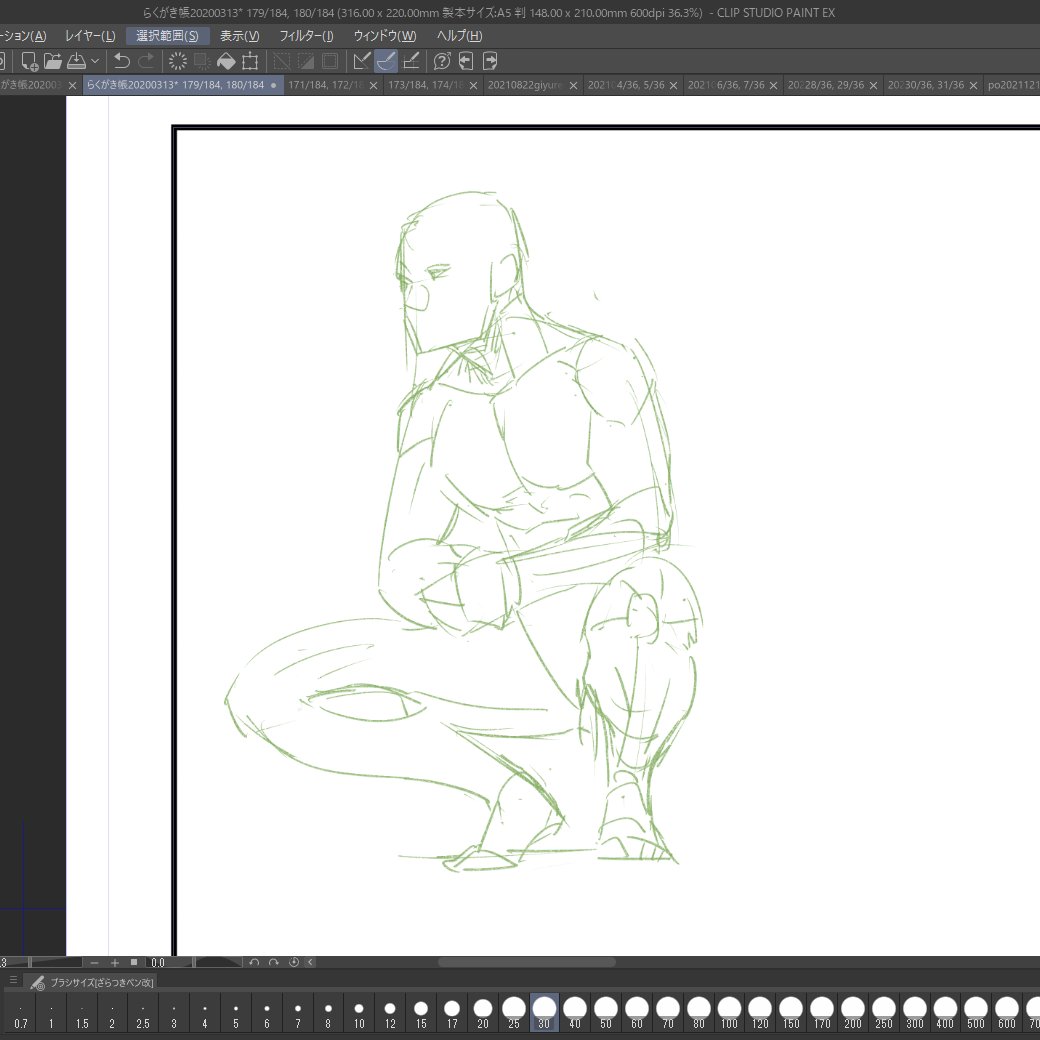
Task: Click the left chevron in status bar
Action: click(310, 962)
